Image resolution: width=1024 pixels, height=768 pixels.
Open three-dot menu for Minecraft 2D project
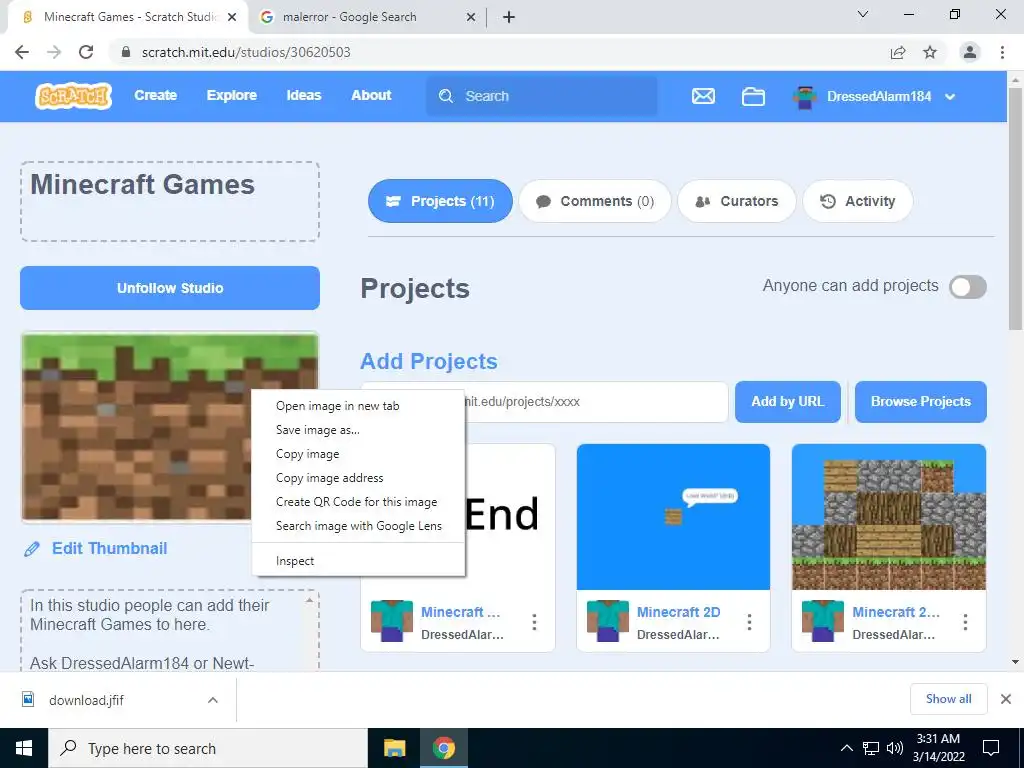click(749, 622)
